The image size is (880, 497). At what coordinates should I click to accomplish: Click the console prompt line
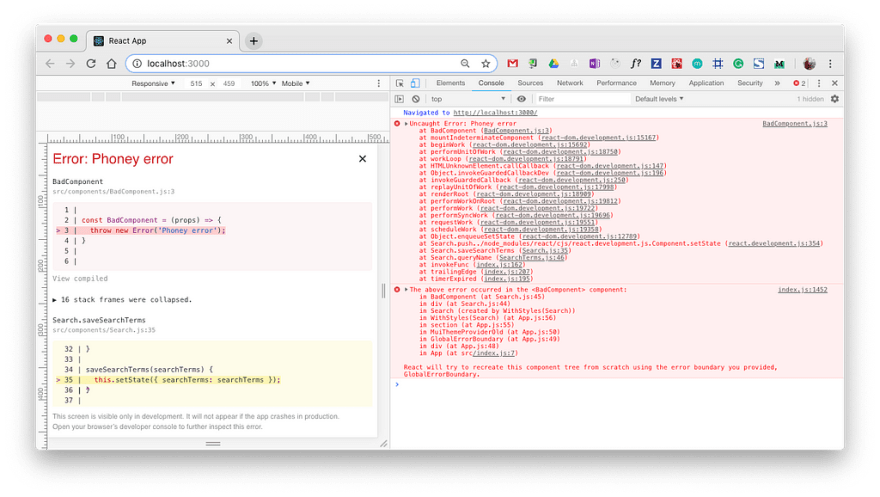click(617, 384)
